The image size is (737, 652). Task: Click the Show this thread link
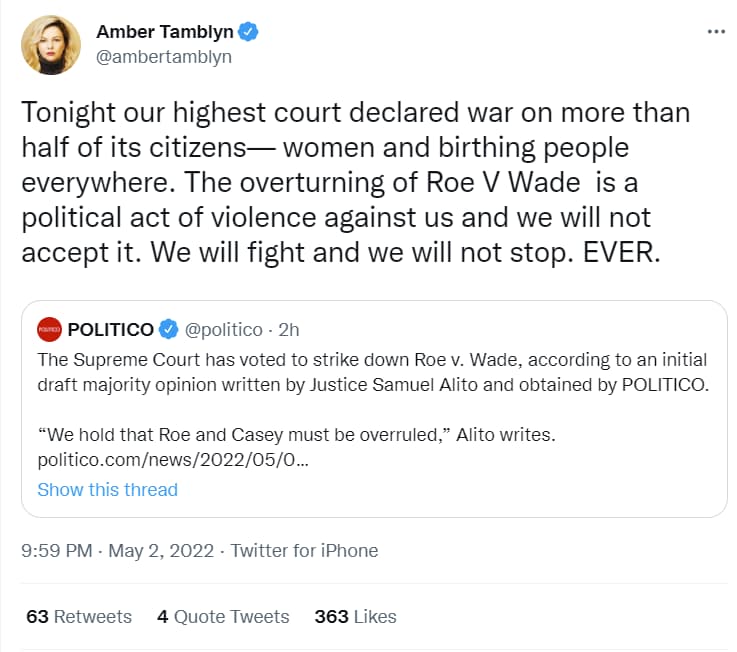[108, 489]
